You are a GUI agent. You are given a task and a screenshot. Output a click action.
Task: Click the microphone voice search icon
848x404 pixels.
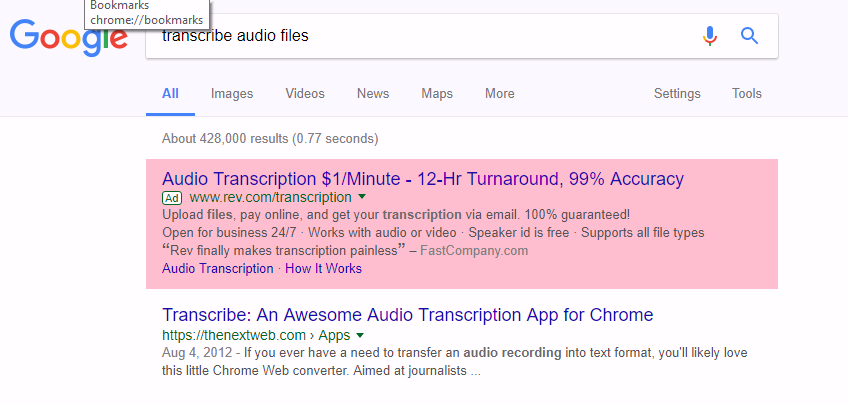click(710, 36)
